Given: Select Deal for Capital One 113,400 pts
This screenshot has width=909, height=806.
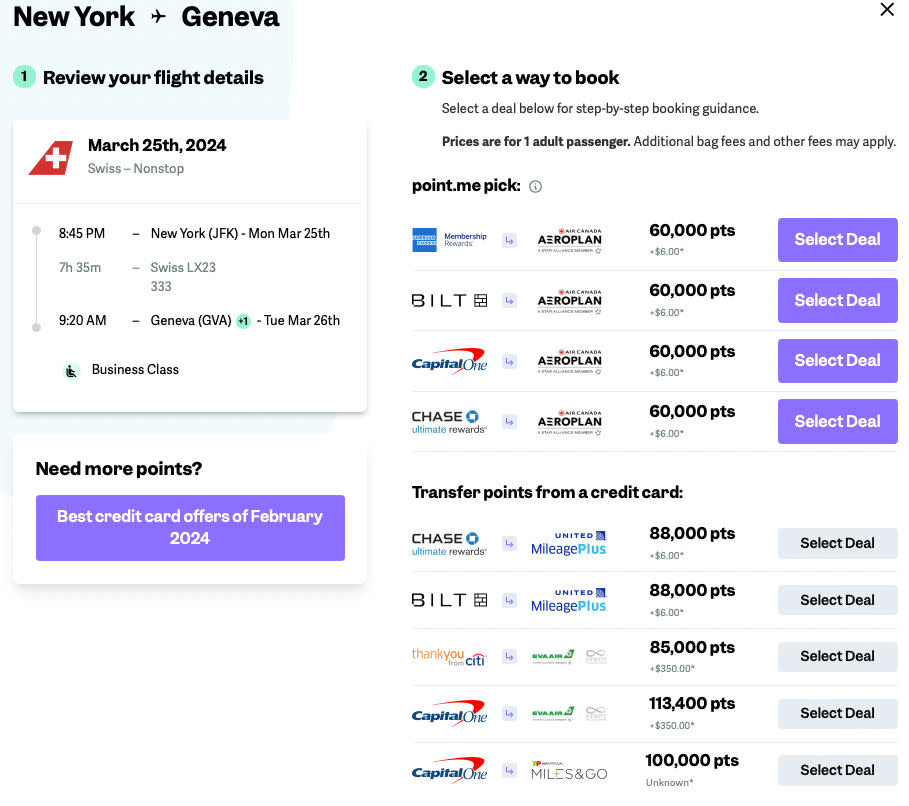Looking at the screenshot, I should coord(837,713).
